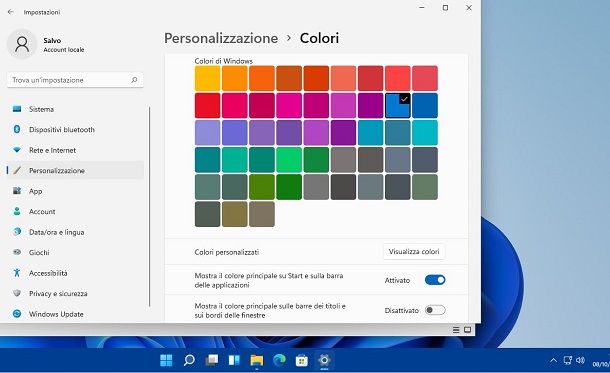Open Accessibilità settings
Screen dimensions: 610x373
(x=75, y=273)
